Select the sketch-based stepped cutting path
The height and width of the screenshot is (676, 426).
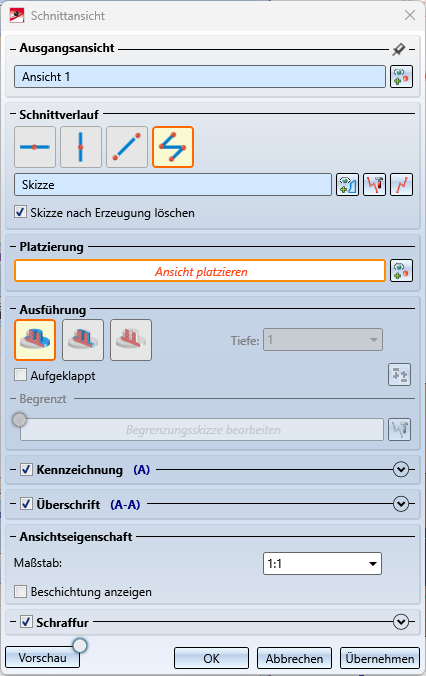173,147
